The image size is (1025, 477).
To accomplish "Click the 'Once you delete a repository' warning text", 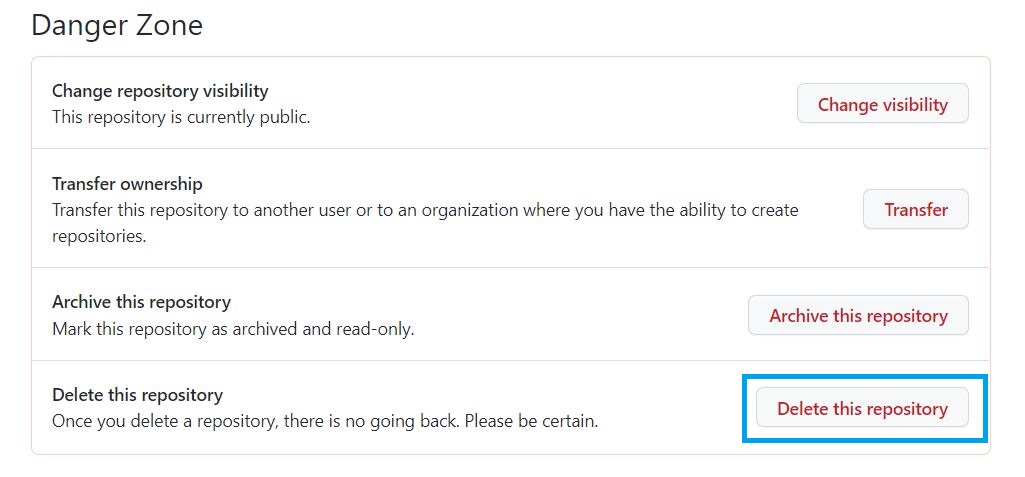I will click(325, 422).
